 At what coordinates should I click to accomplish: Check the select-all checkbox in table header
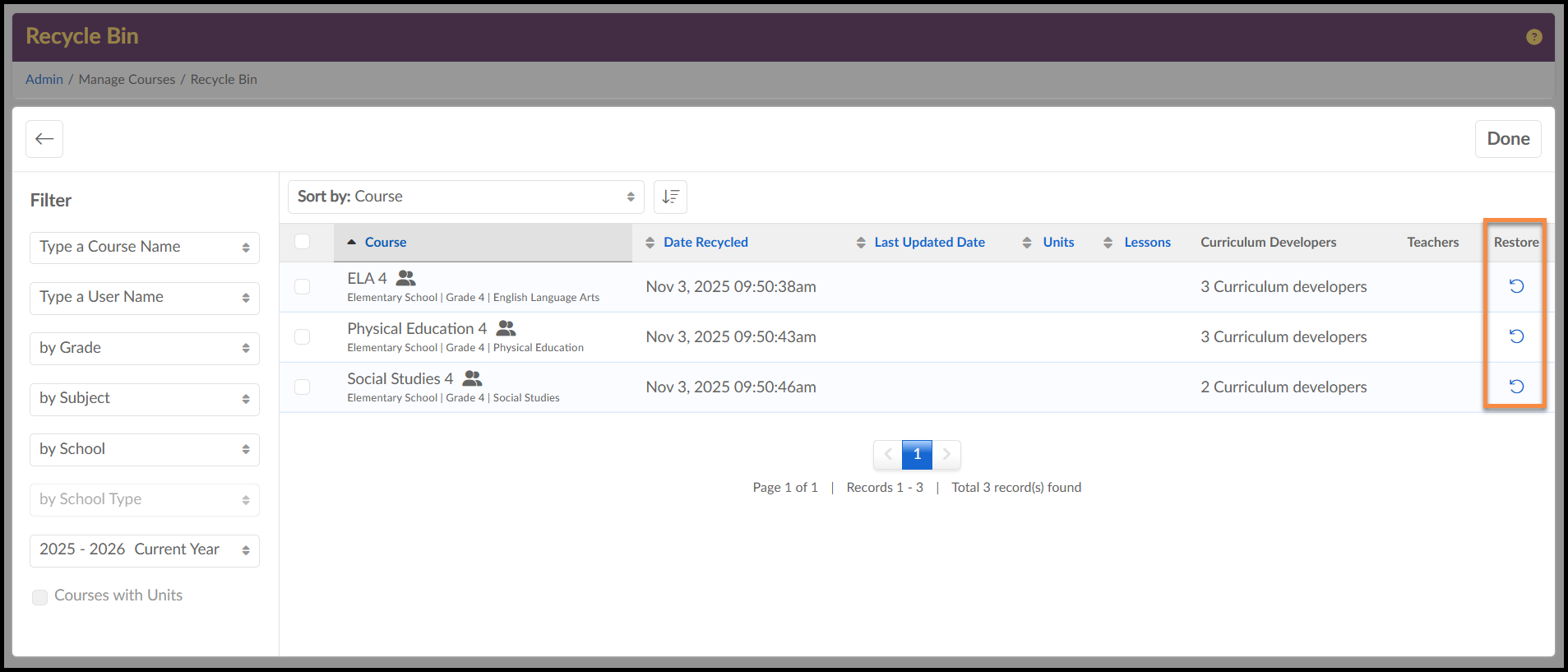click(x=303, y=242)
